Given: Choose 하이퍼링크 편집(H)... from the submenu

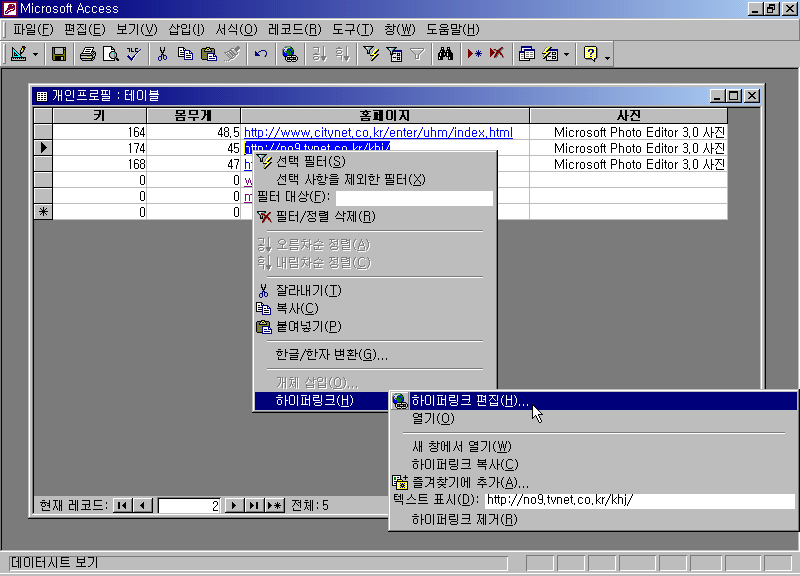Looking at the screenshot, I should click(470, 401).
